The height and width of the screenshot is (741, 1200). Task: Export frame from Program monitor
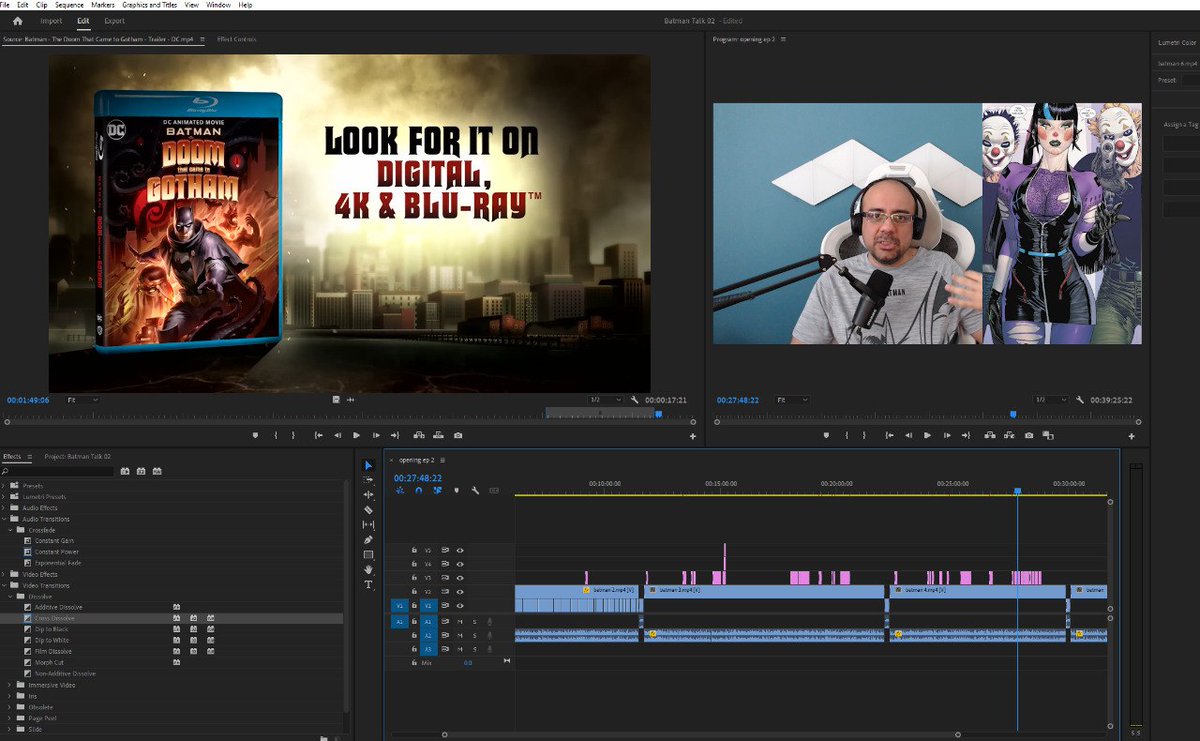click(x=1029, y=435)
